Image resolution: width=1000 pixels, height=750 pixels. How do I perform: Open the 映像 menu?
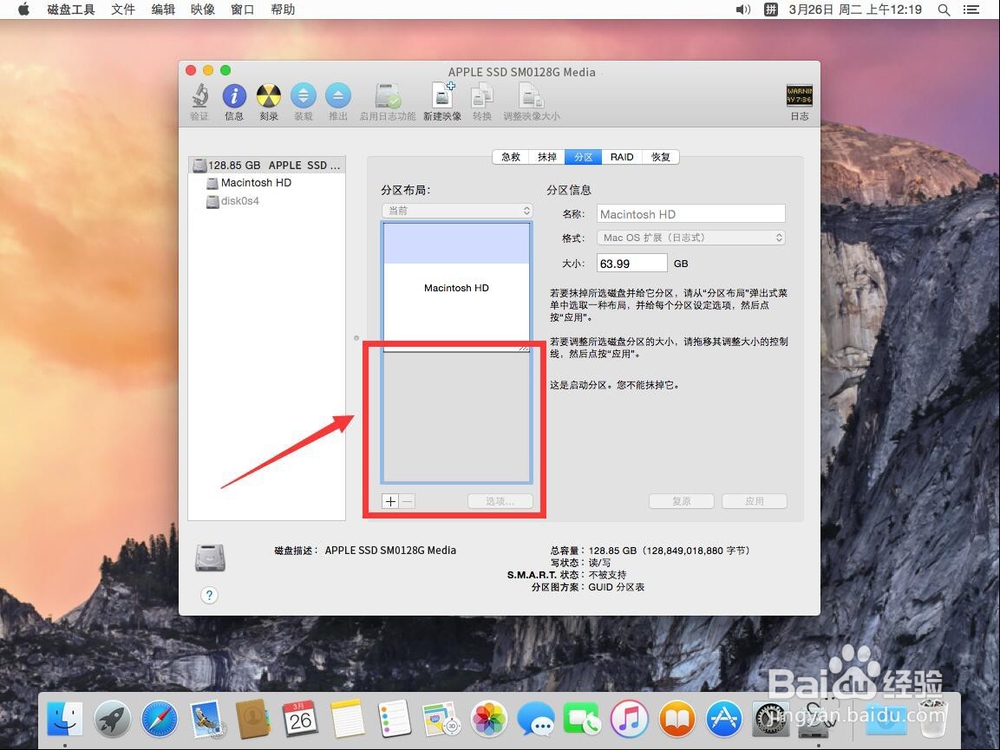click(x=203, y=10)
